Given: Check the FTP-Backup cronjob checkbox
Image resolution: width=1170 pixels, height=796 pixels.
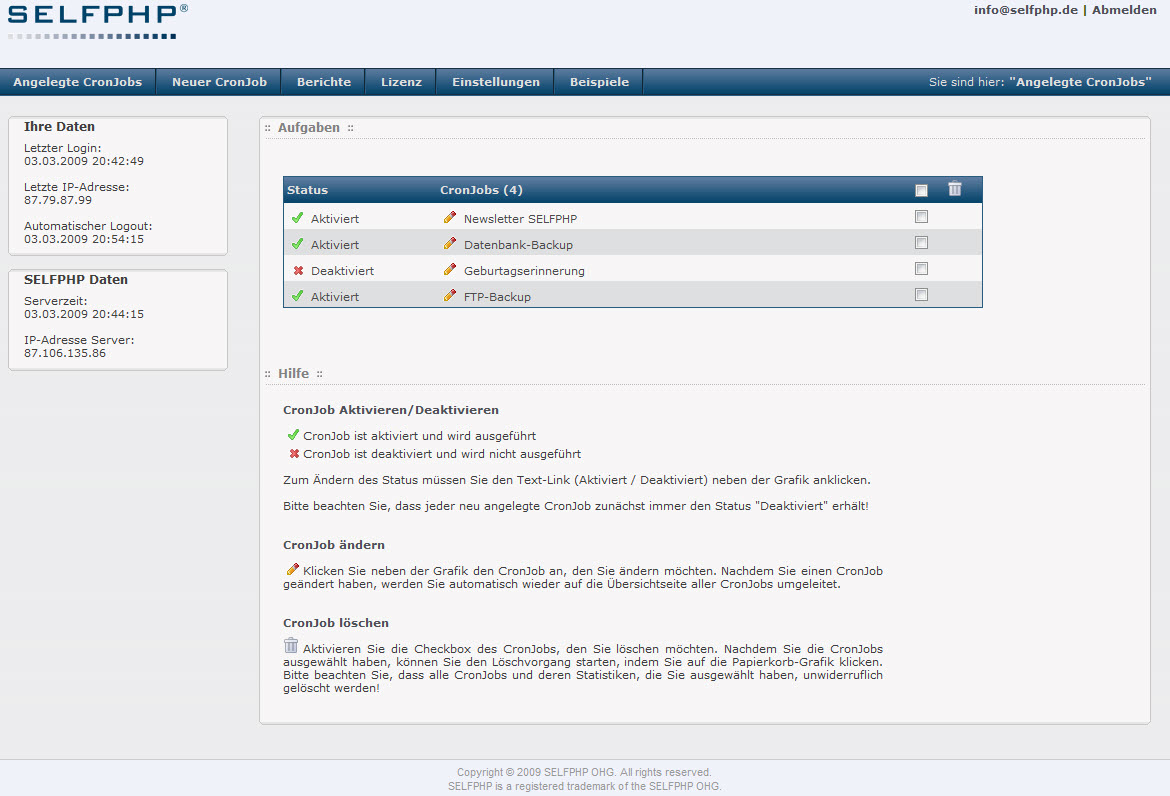Looking at the screenshot, I should [921, 295].
